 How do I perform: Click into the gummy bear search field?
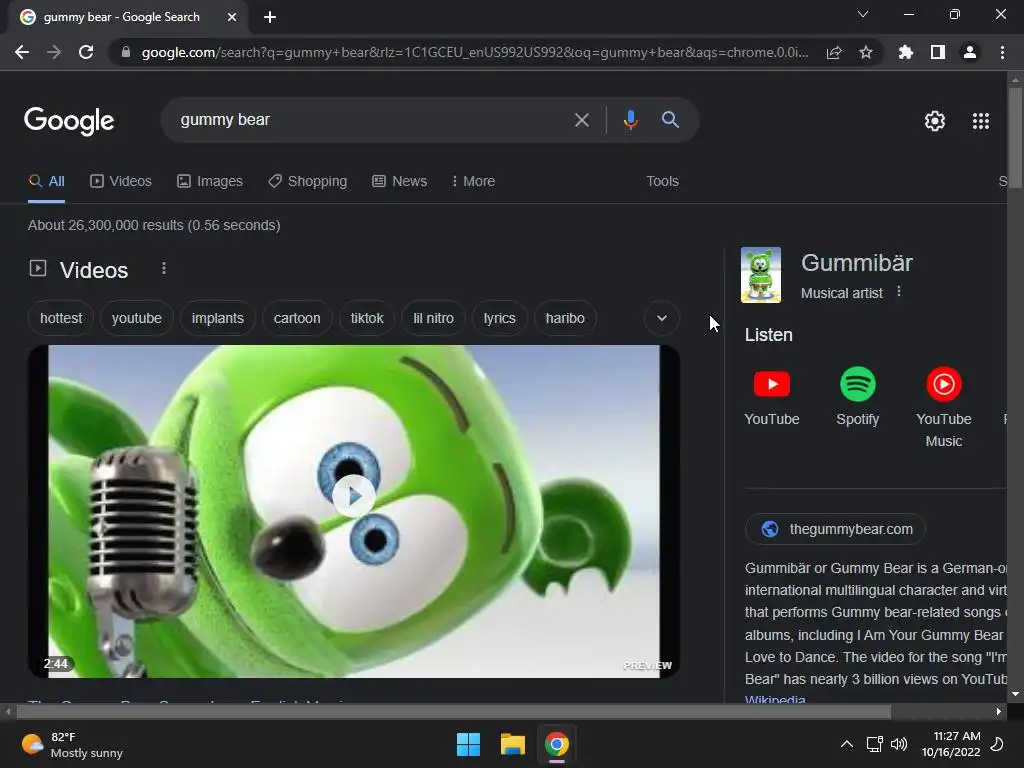click(372, 120)
